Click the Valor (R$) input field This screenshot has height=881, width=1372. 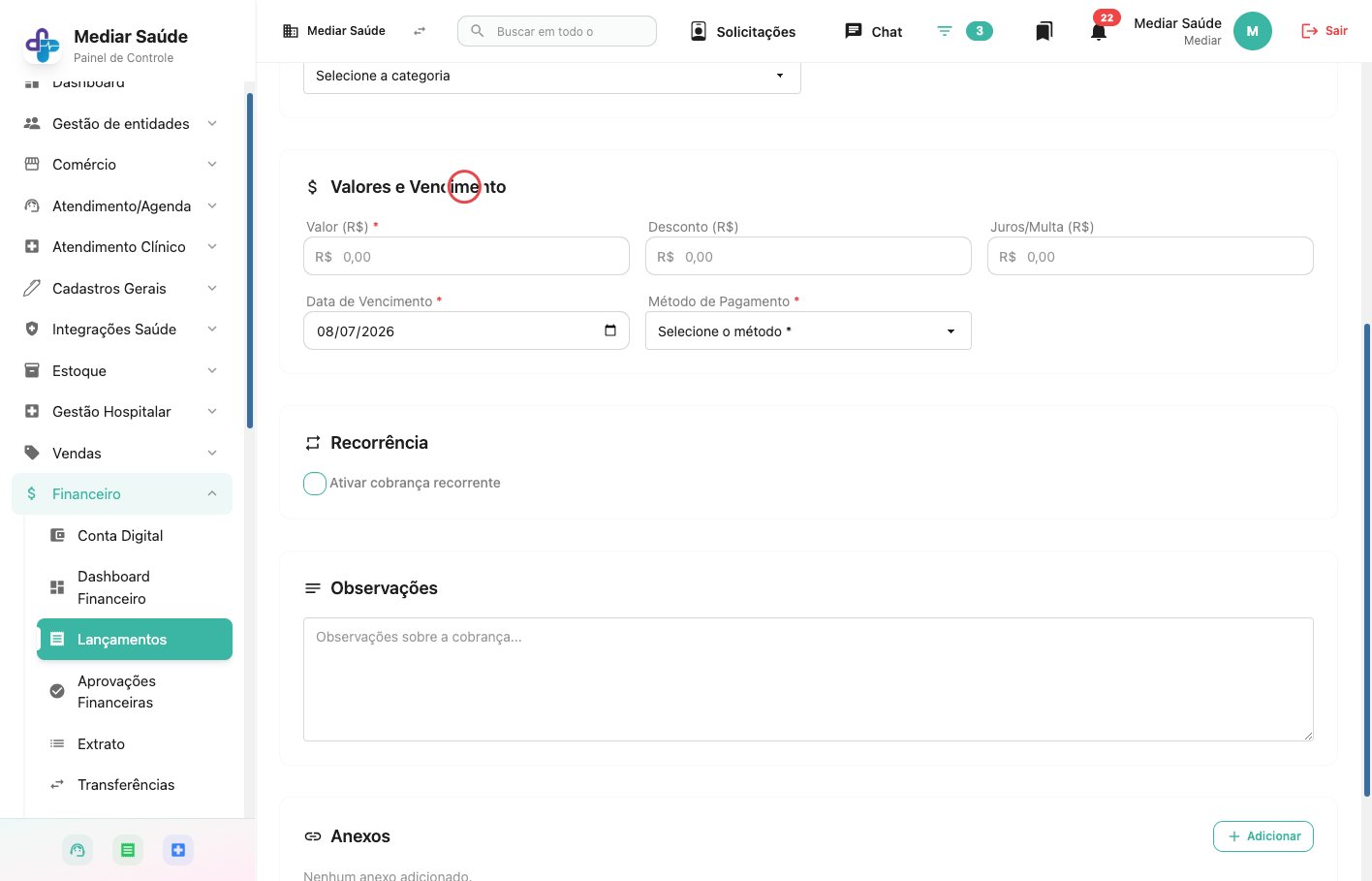point(466,257)
